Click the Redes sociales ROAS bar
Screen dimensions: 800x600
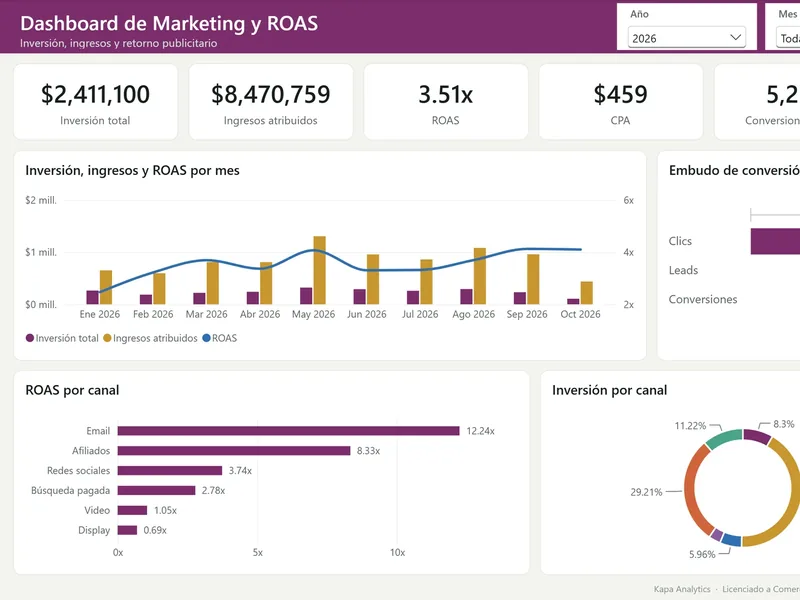click(x=170, y=470)
